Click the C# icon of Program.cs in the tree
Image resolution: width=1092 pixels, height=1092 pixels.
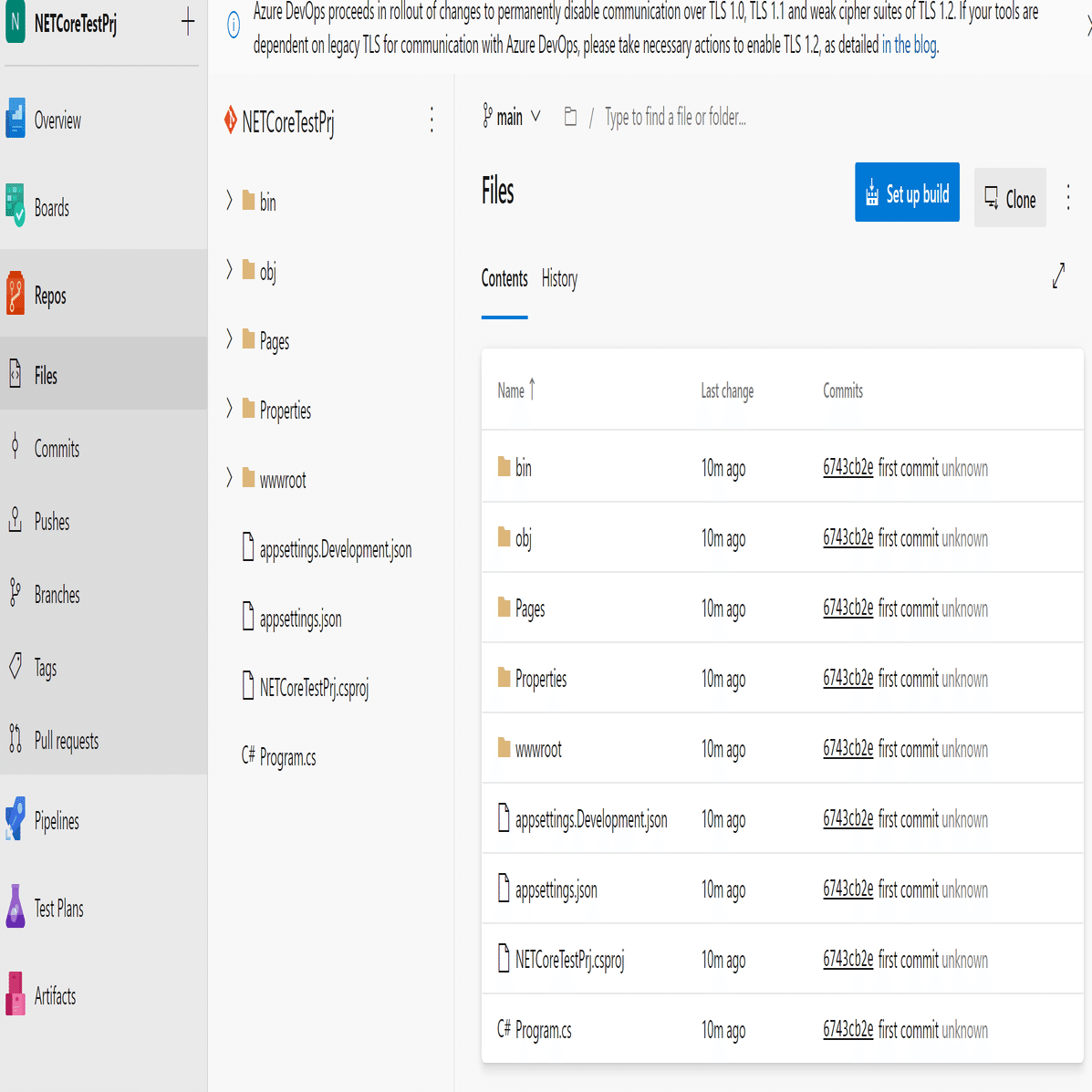click(x=249, y=755)
